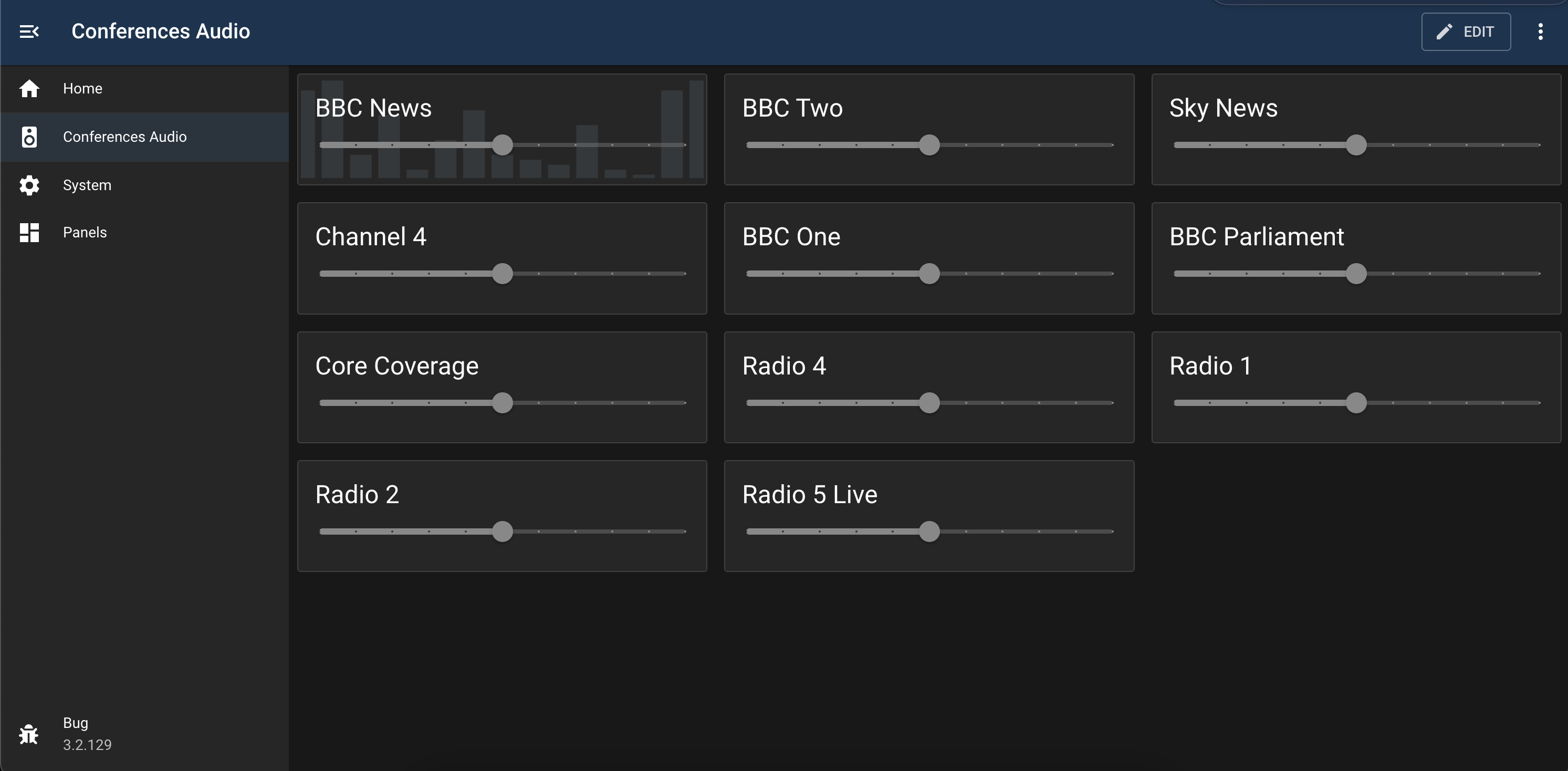Select the Home navigation entry
This screenshot has width=1568, height=771.
(x=83, y=88)
